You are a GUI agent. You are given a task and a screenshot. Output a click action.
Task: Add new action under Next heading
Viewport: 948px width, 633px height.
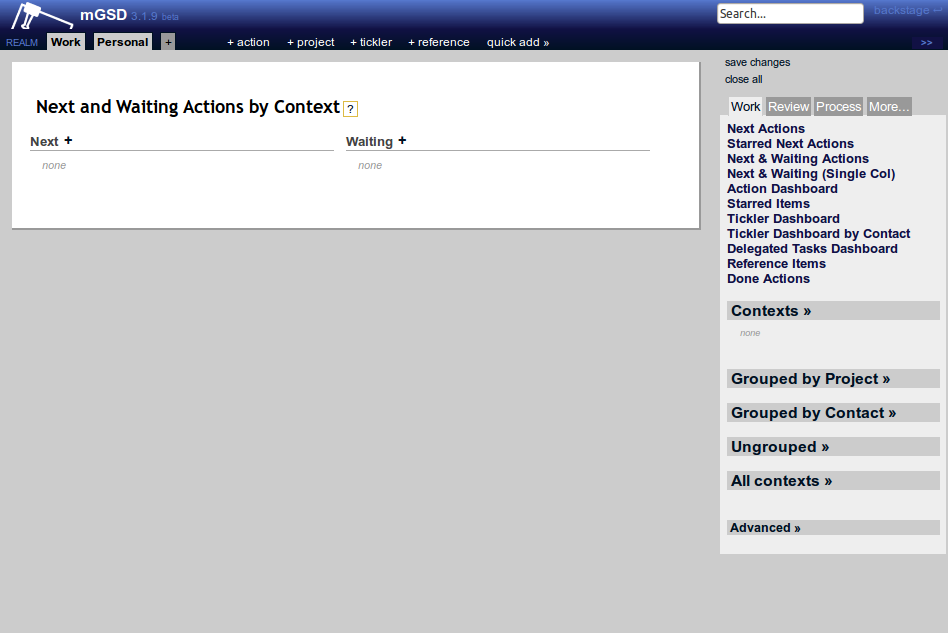pyautogui.click(x=68, y=140)
